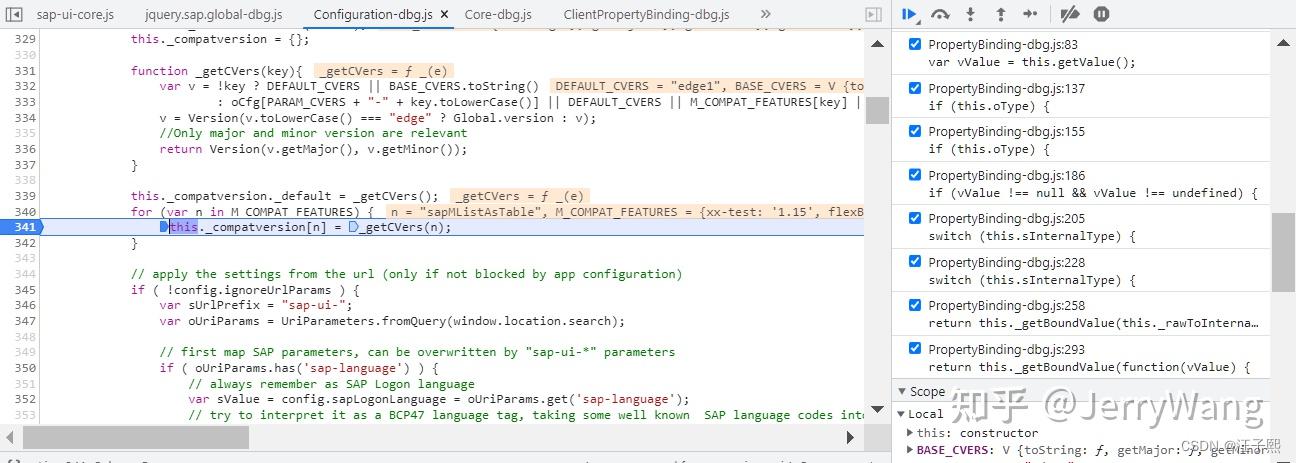Set breakpoint on line 345 gutter
This screenshot has height=463, width=1296.
(25, 290)
